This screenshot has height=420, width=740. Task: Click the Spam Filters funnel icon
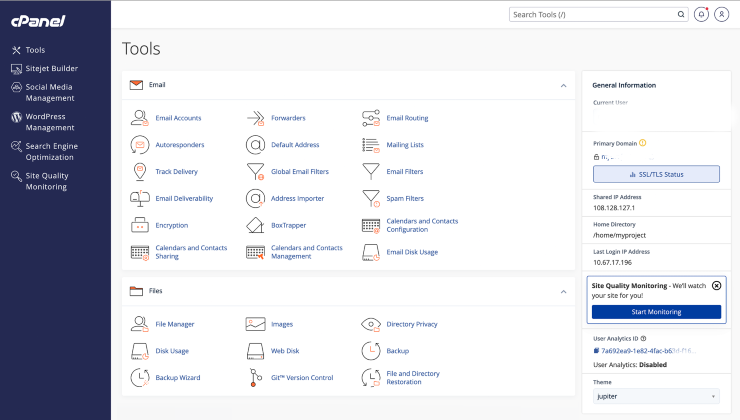pyautogui.click(x=370, y=198)
